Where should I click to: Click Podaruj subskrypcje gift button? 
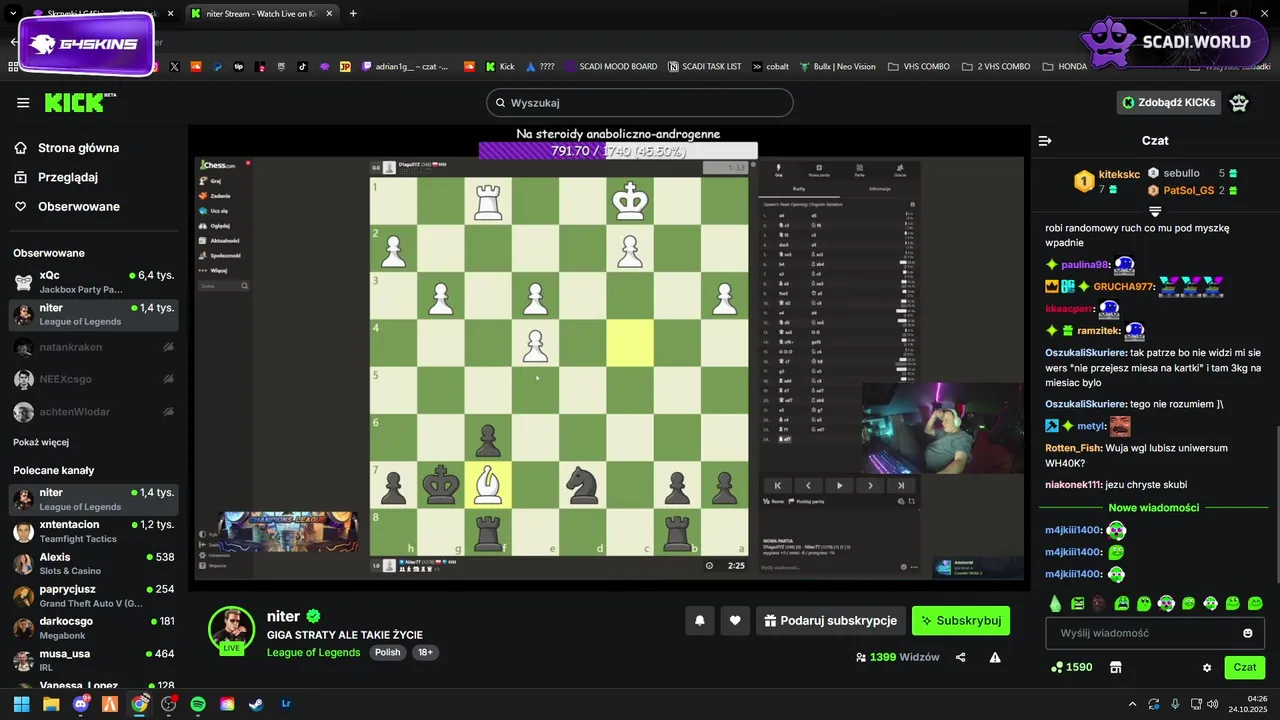coord(831,621)
